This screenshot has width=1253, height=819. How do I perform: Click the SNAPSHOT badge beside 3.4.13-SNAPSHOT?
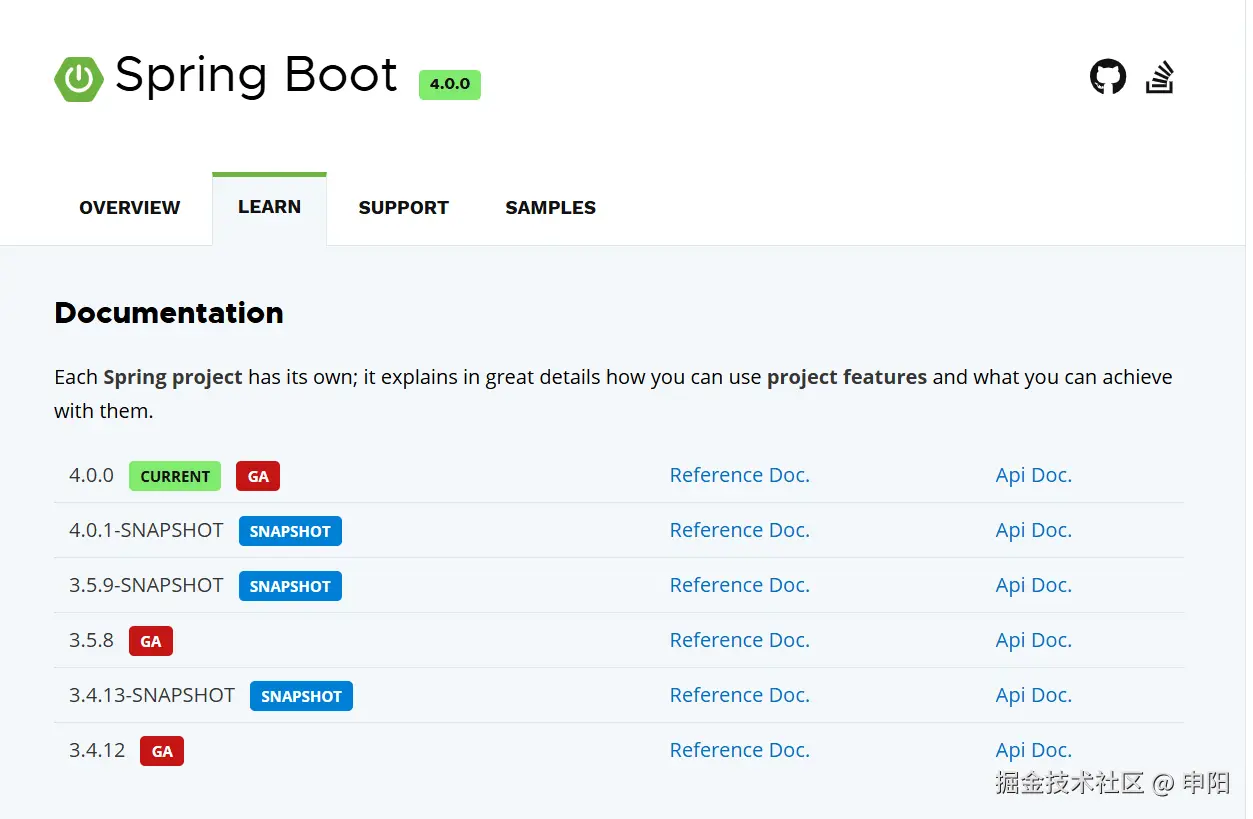coord(301,696)
